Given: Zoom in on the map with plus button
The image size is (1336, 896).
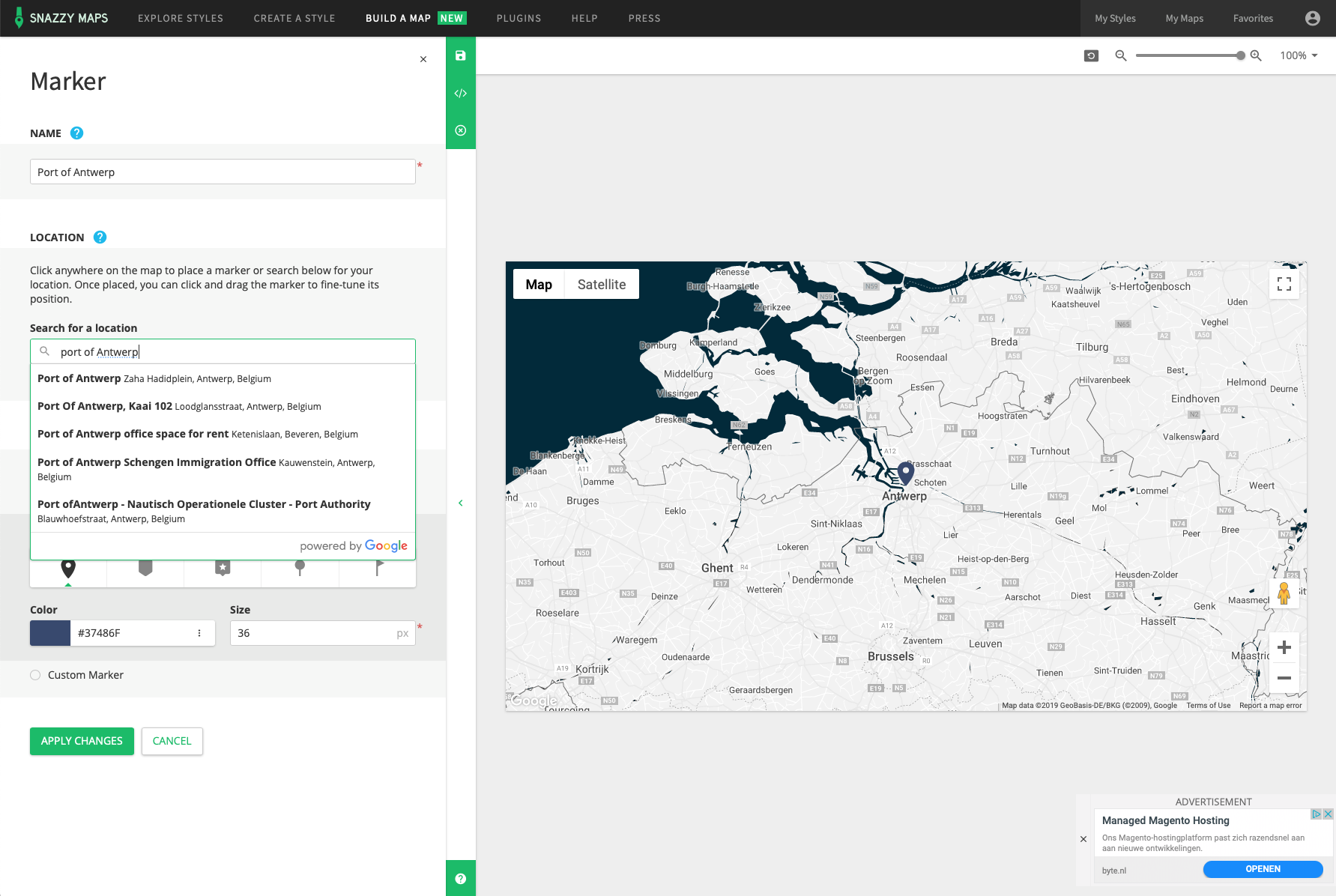Looking at the screenshot, I should click(x=1284, y=647).
